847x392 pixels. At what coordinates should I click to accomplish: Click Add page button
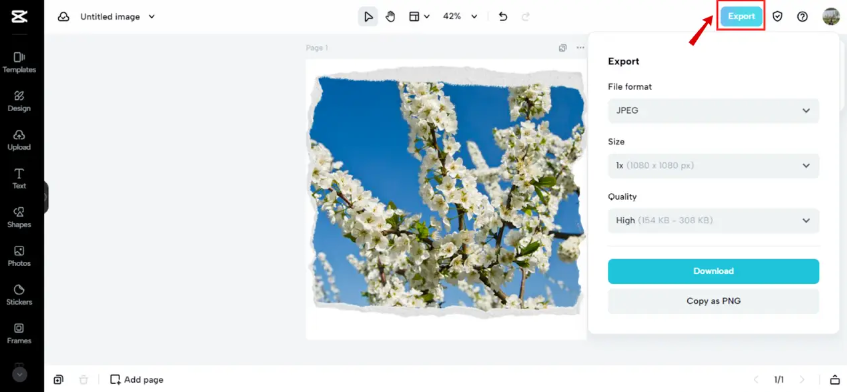point(136,380)
